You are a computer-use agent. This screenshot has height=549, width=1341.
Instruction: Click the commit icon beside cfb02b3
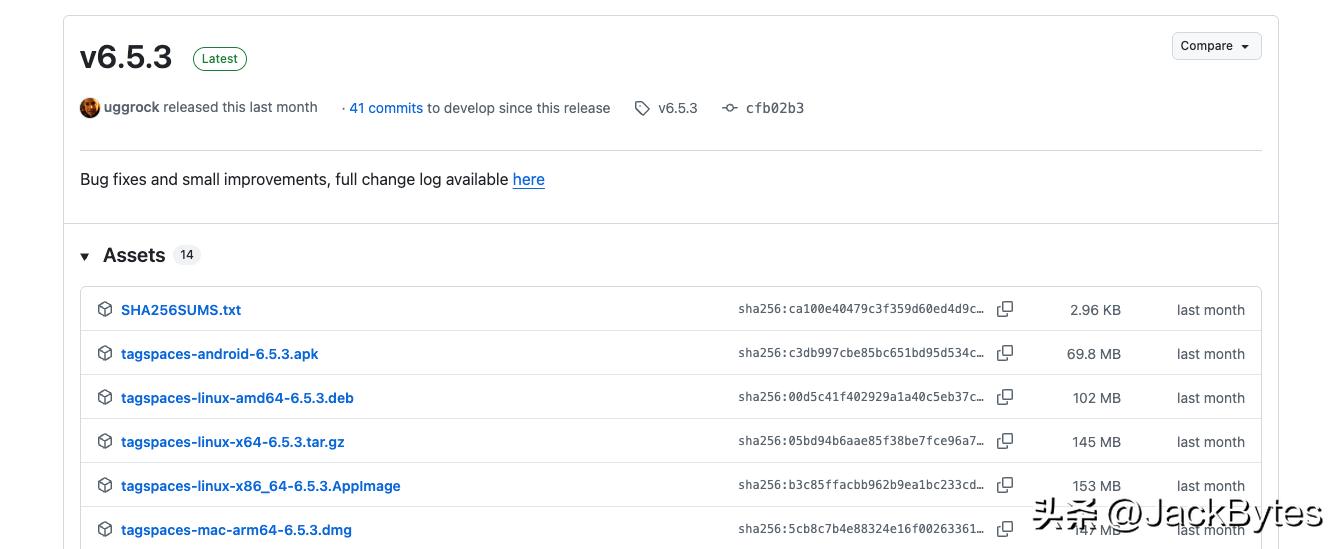tap(730, 108)
